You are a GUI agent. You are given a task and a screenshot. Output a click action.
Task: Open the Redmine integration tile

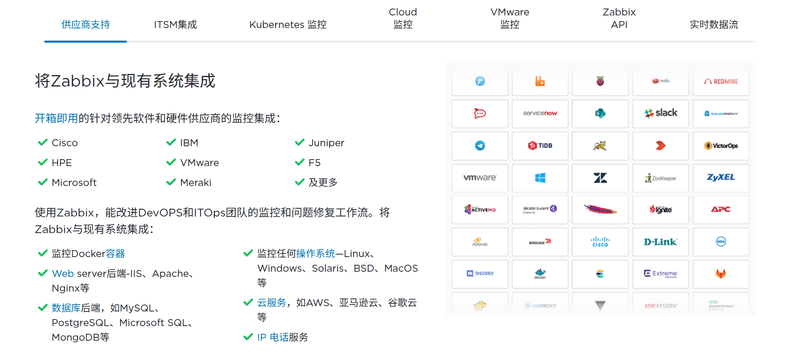(720, 82)
